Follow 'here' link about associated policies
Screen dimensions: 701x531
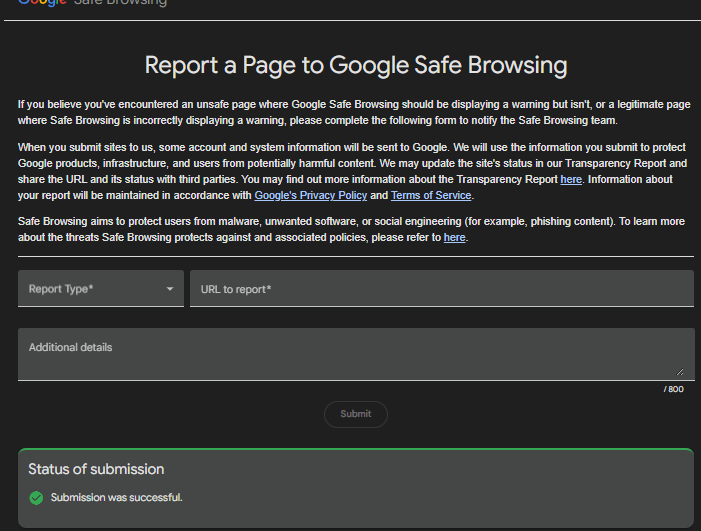tap(454, 238)
